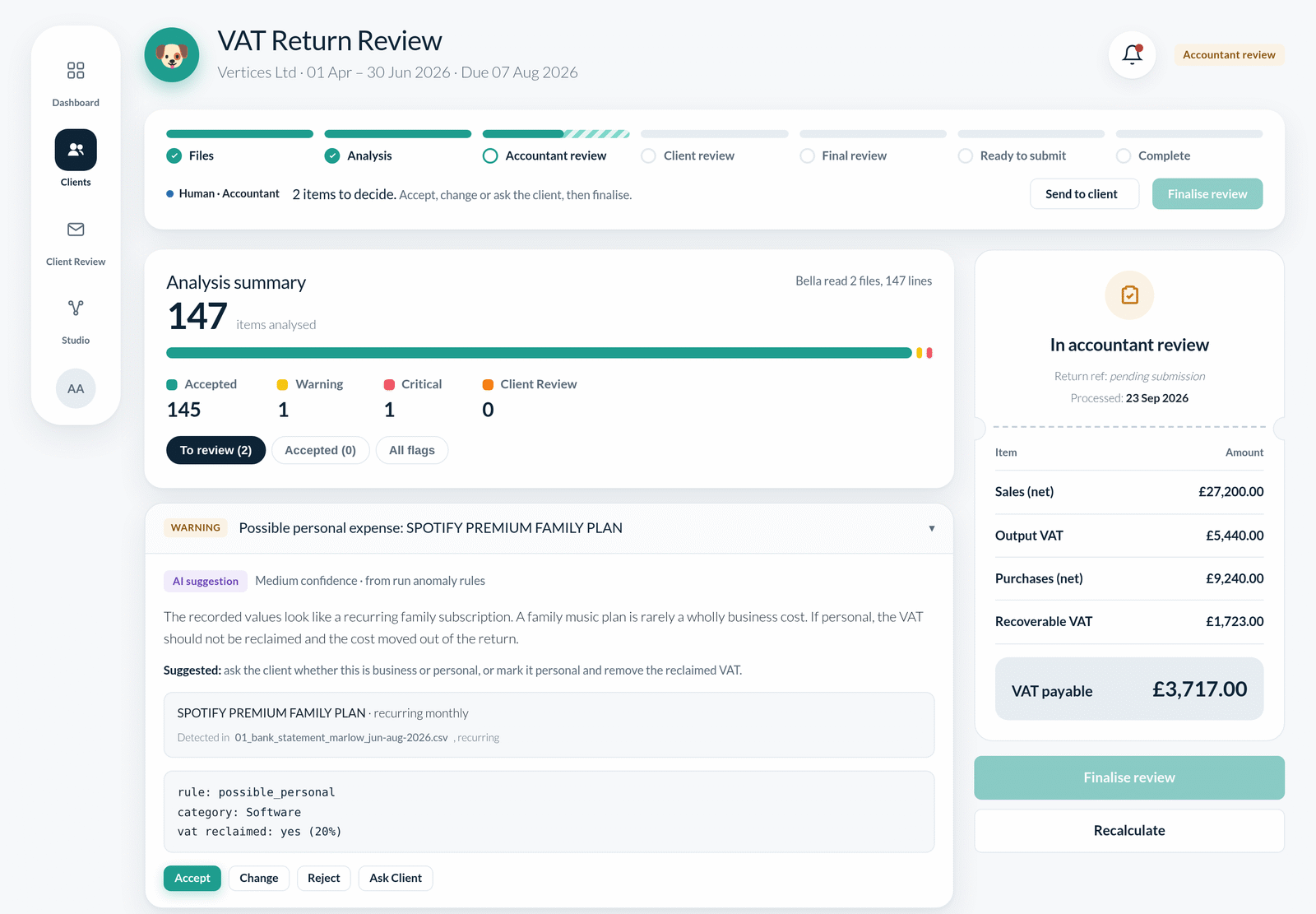Viewport: 1316px width, 914px height.
Task: Click the Accountant review status badge
Action: [x=1229, y=55]
